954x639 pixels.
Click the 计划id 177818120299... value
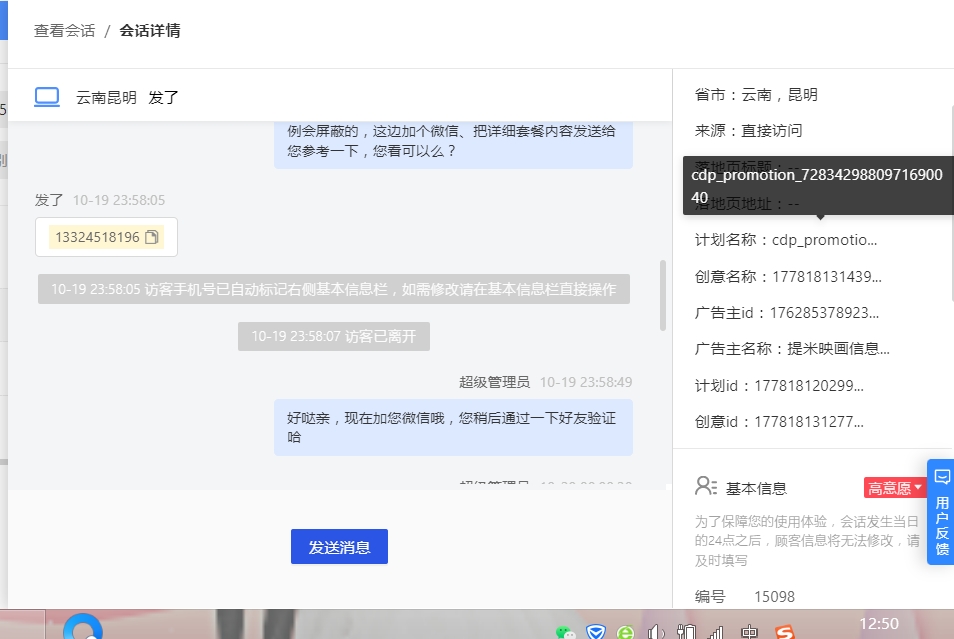click(809, 386)
